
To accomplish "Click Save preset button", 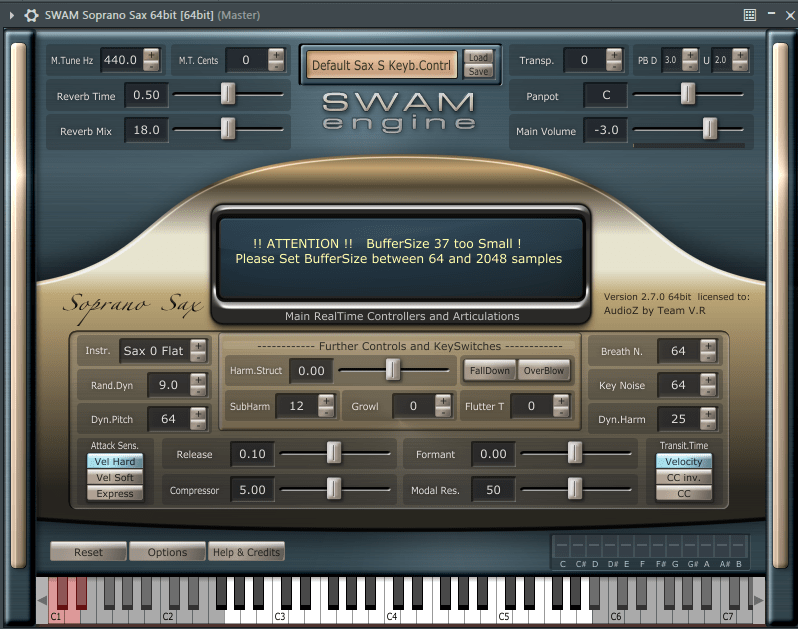I will (x=478, y=71).
